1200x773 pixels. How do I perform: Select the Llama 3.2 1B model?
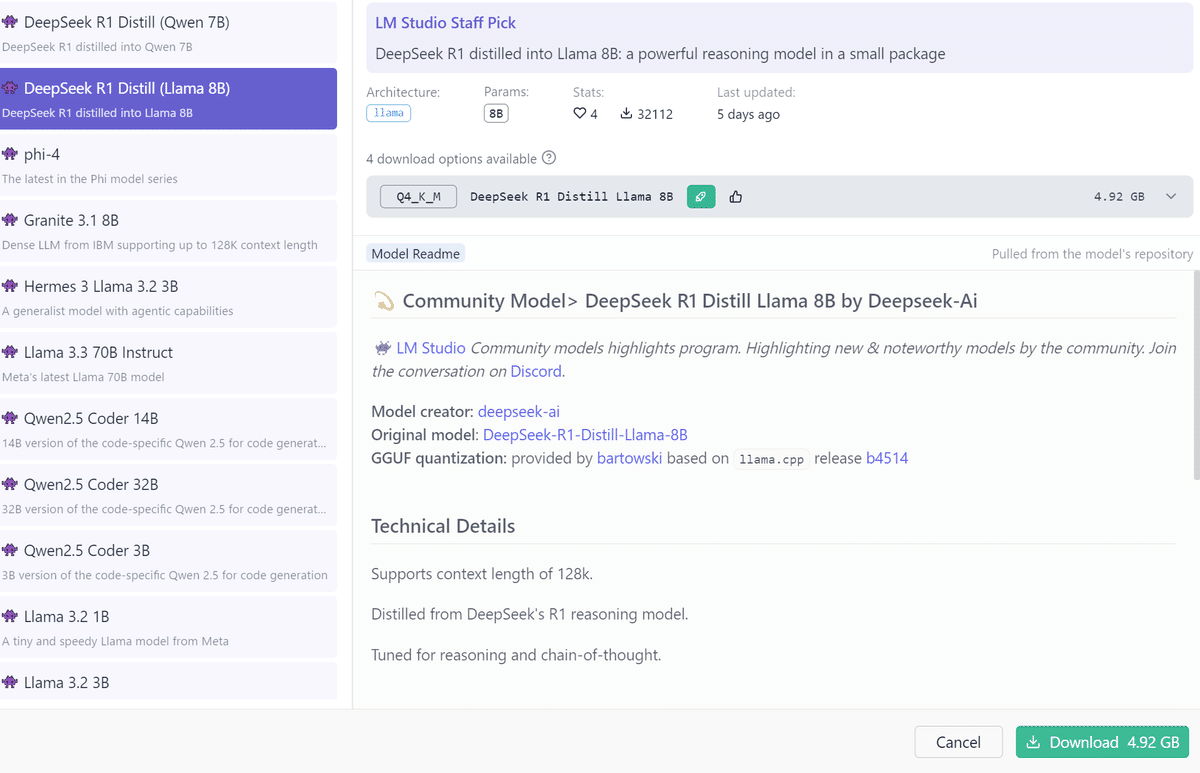[x=168, y=626]
